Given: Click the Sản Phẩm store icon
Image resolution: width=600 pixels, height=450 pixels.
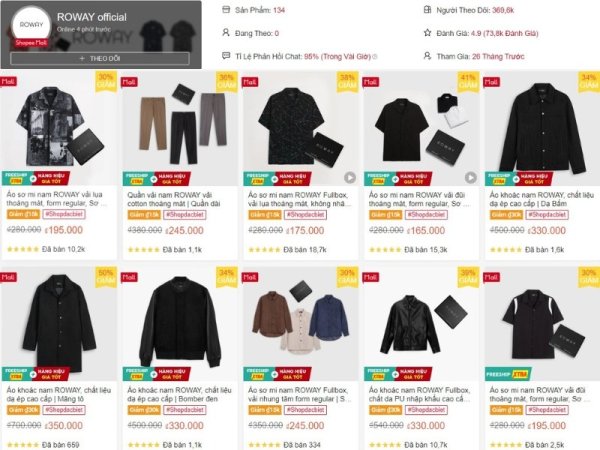Looking at the screenshot, I should pos(226,10).
